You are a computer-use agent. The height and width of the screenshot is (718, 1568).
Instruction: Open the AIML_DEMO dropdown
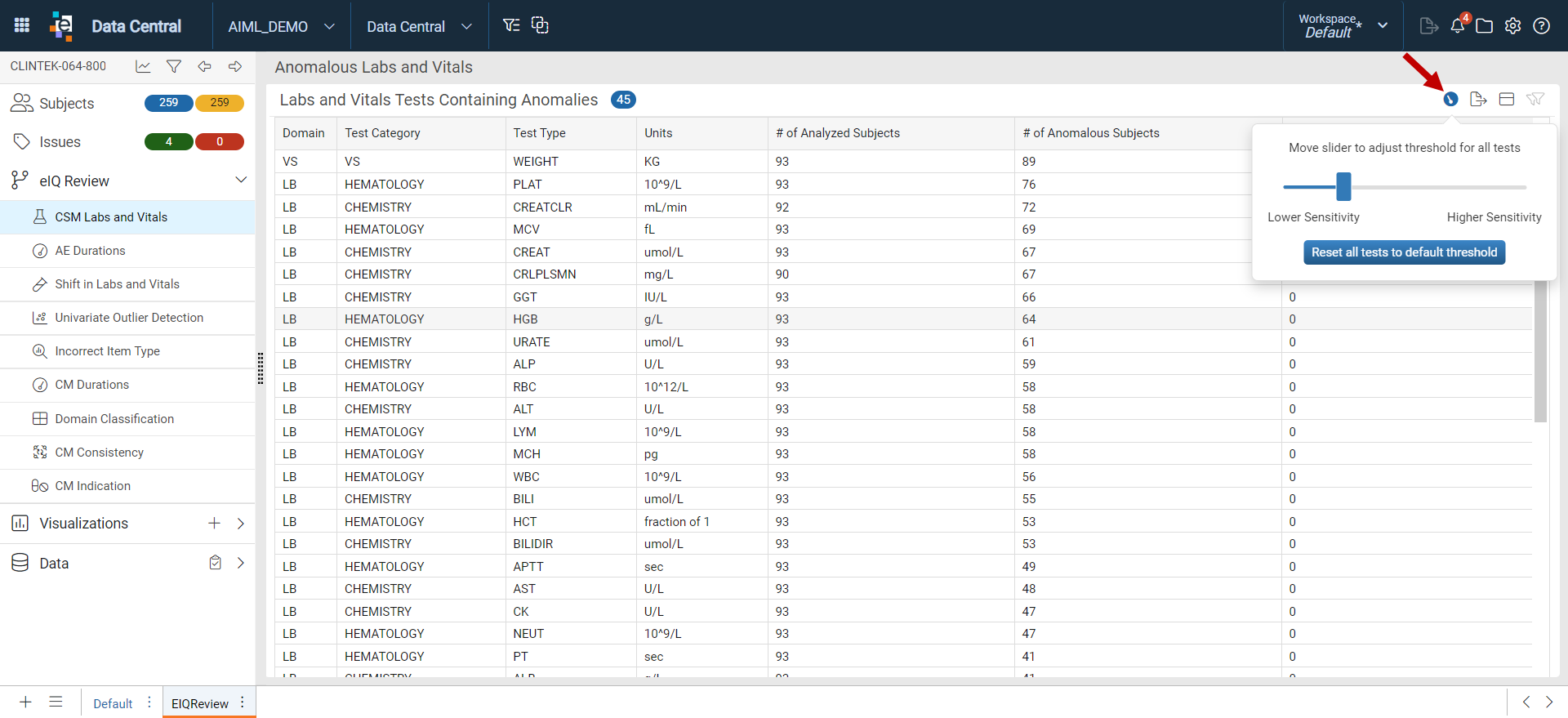(281, 26)
